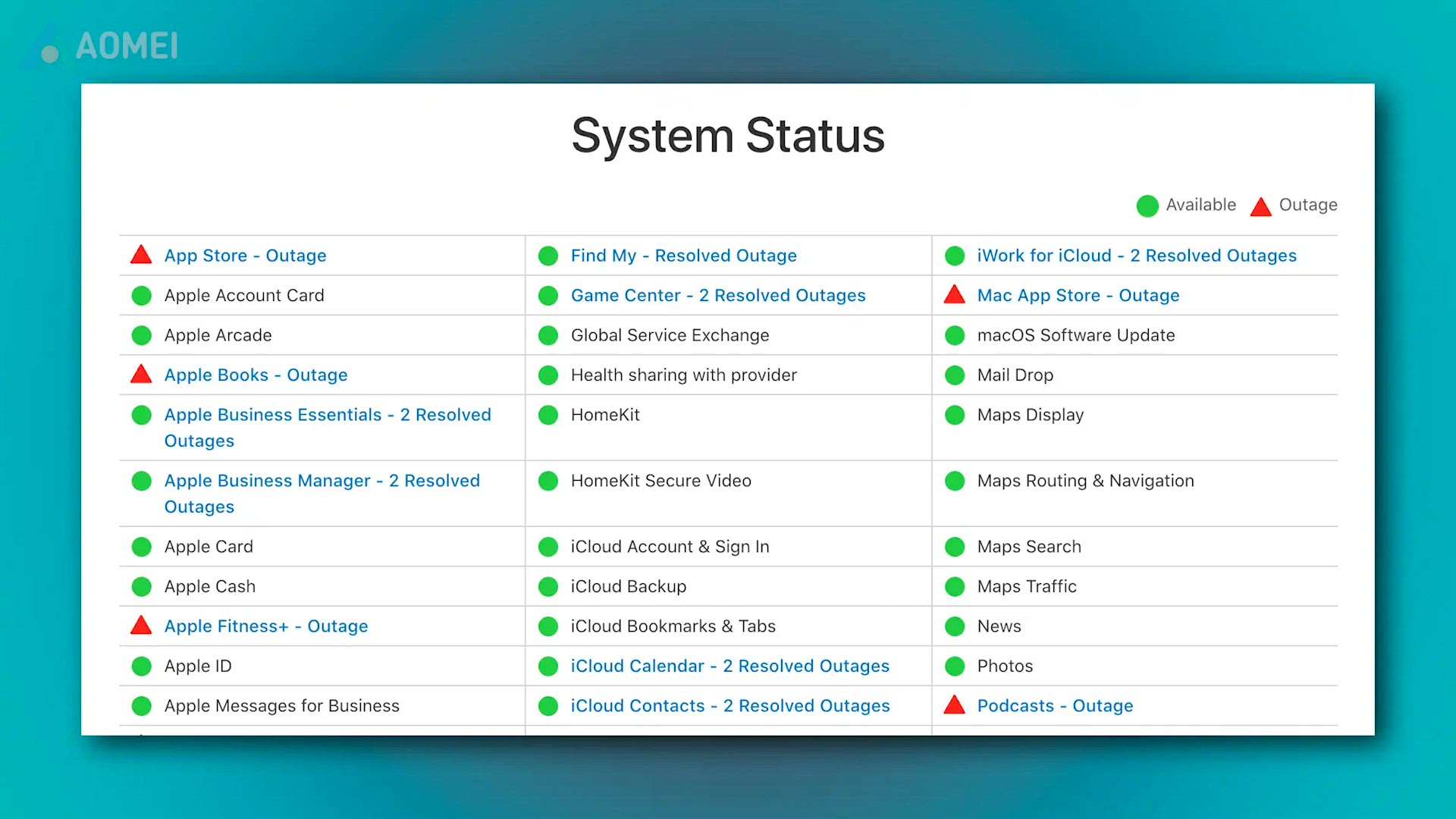Click the green Available legend icon
This screenshot has width=1456, height=819.
(x=1147, y=206)
